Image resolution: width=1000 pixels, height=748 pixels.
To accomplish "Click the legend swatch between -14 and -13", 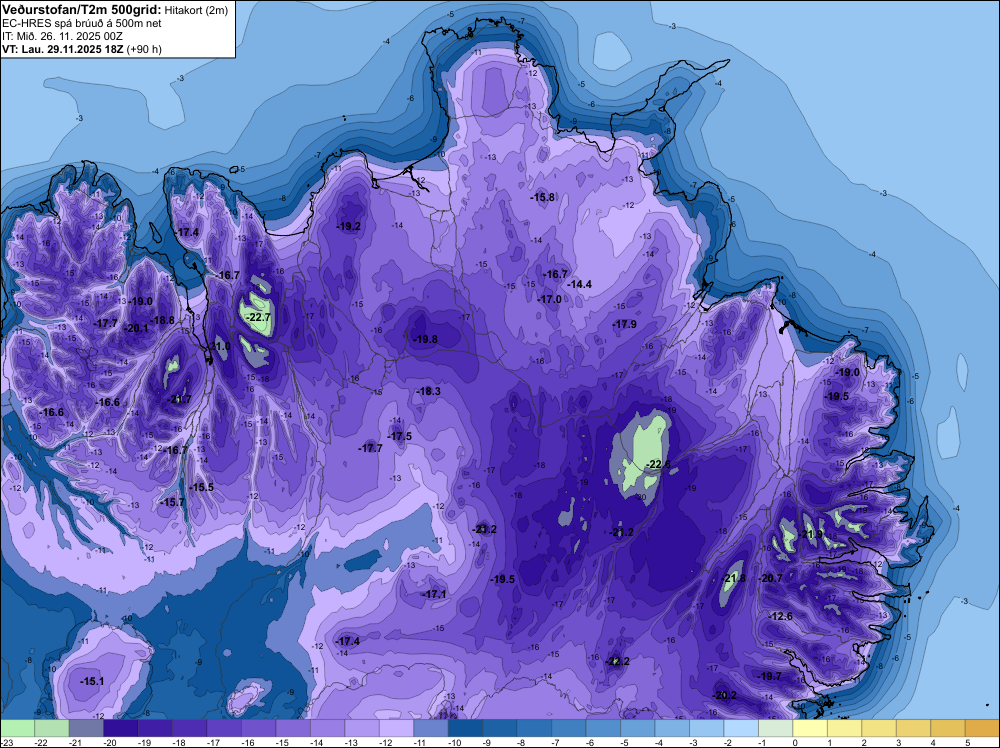I will 327,728.
